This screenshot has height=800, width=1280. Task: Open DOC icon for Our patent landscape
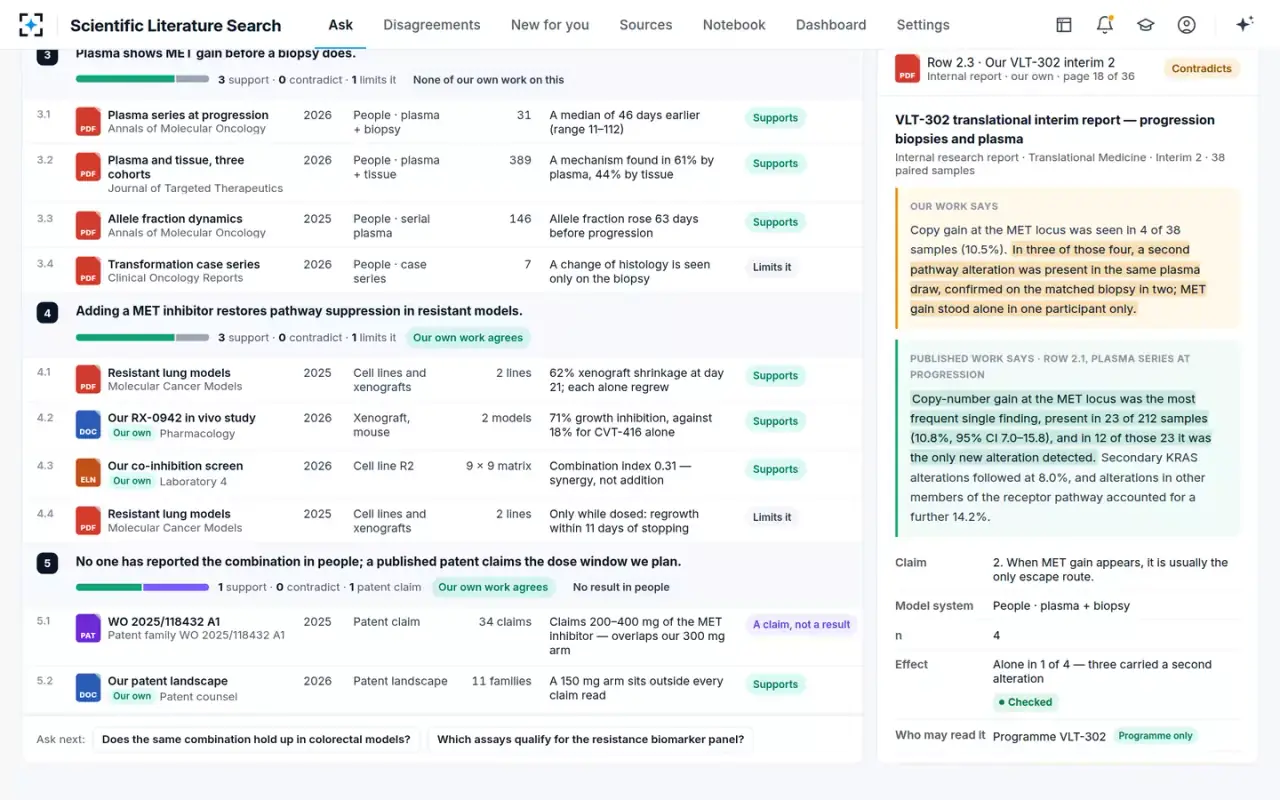88,687
